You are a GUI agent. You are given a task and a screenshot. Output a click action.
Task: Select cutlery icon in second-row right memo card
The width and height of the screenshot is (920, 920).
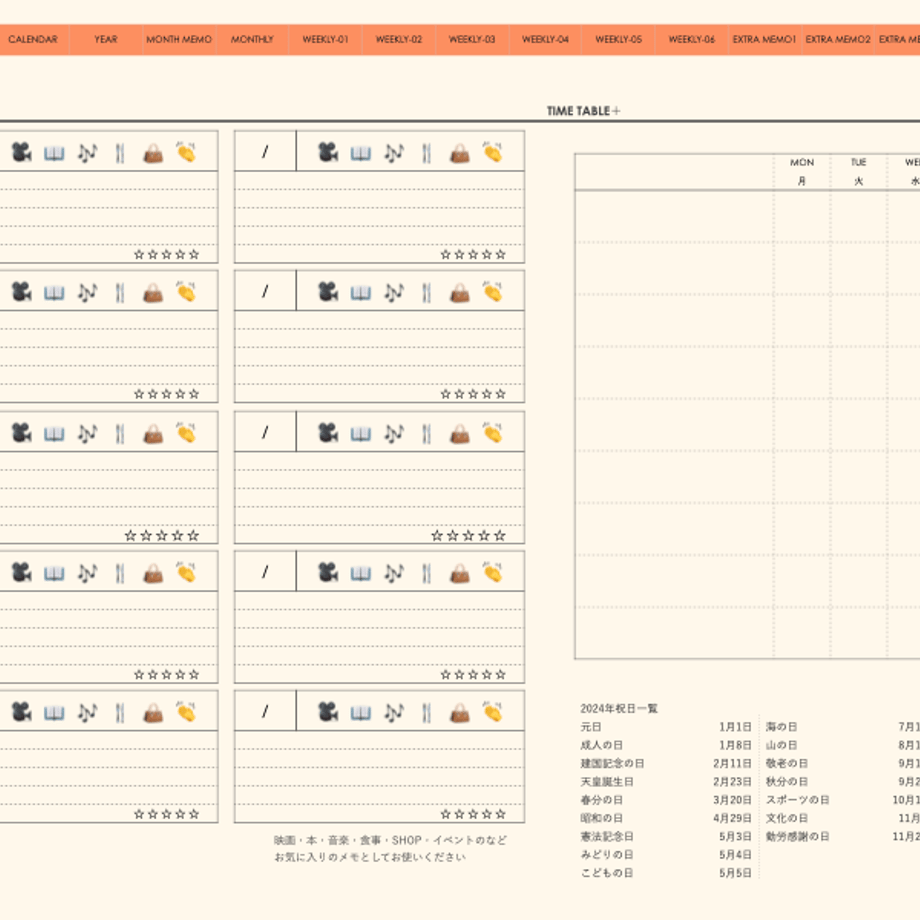point(427,292)
